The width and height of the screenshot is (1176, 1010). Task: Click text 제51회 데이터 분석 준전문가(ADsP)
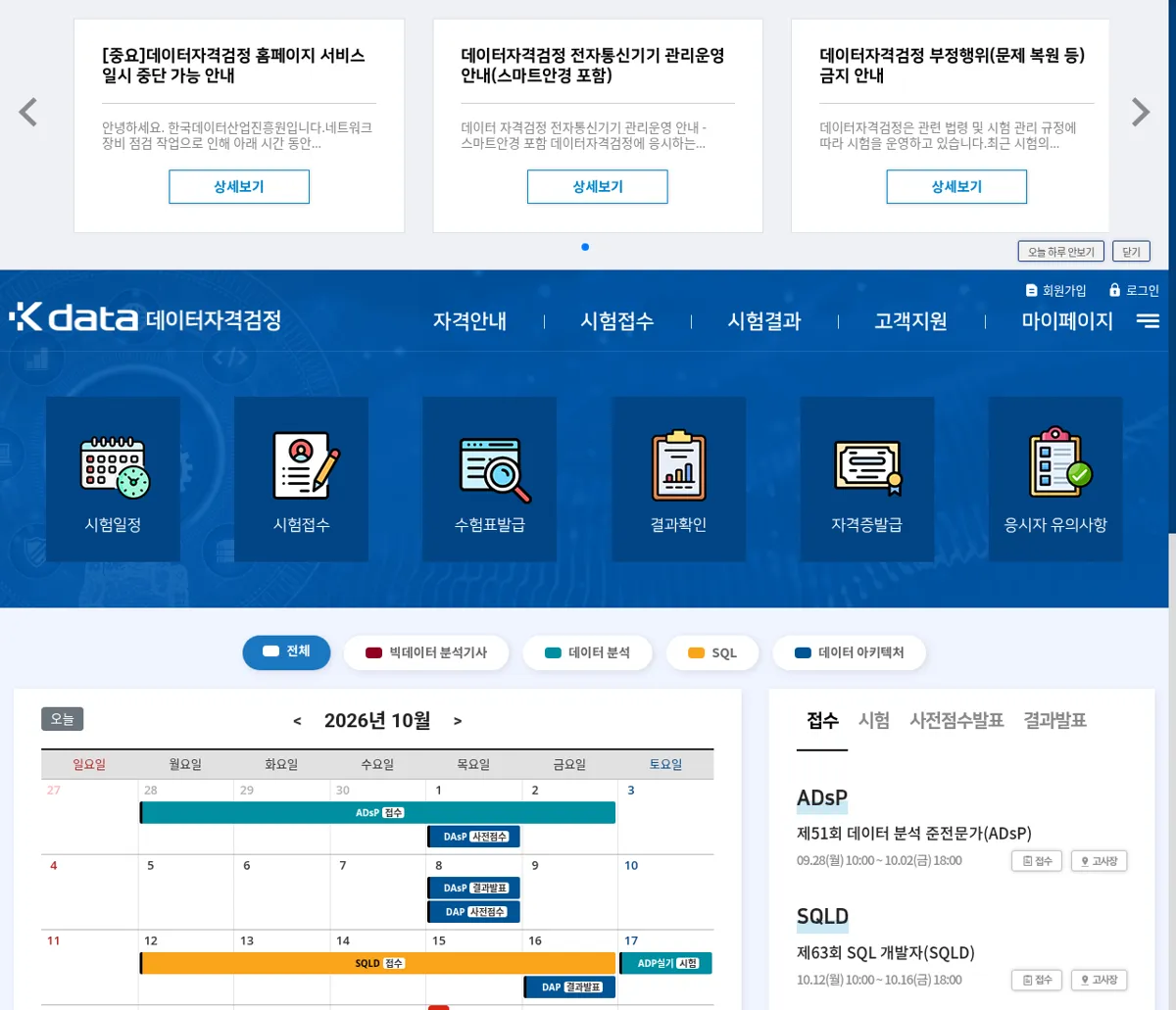pos(914,834)
